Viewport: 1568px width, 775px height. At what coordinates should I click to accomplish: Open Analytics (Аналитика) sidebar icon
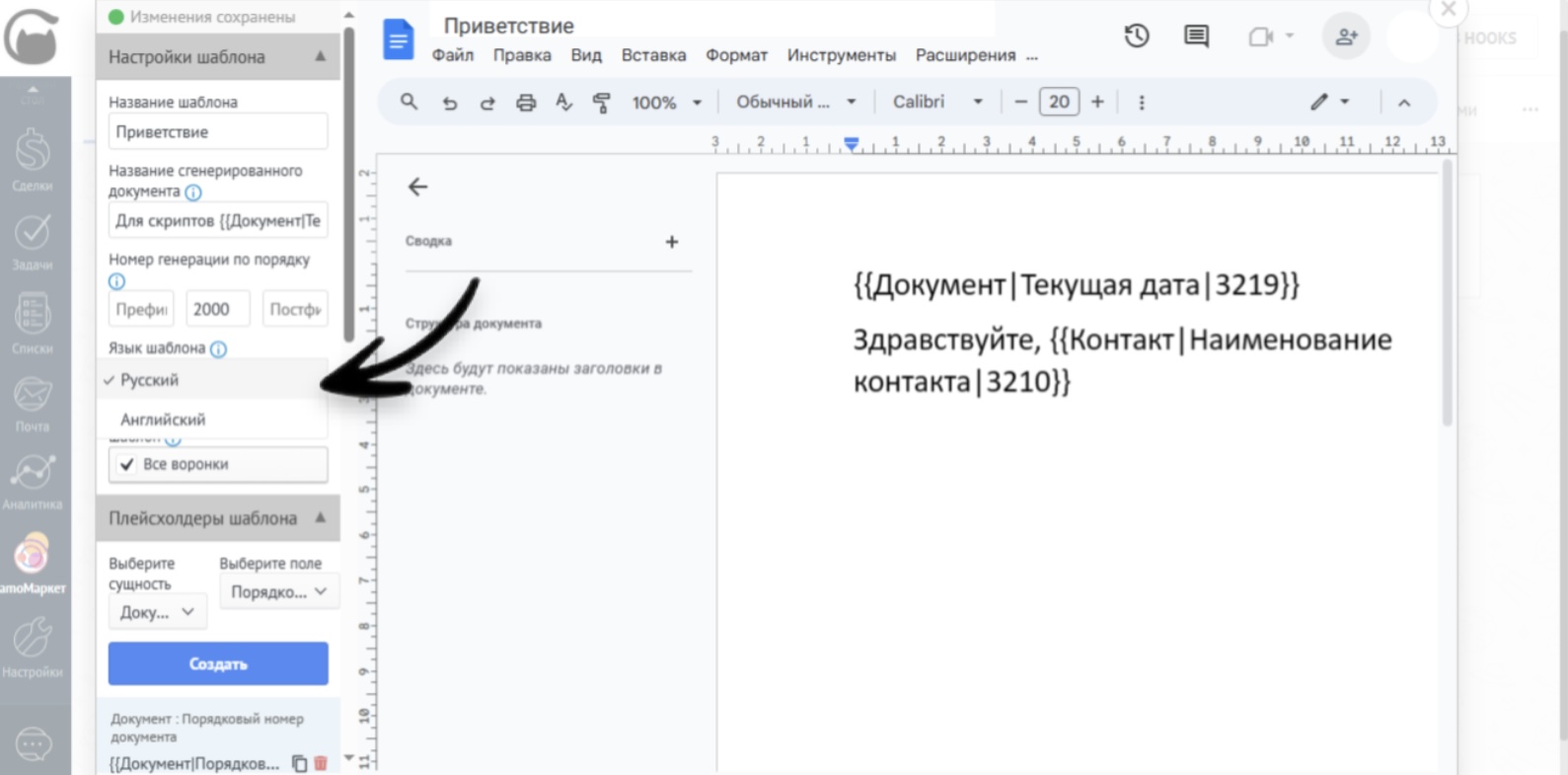(33, 482)
